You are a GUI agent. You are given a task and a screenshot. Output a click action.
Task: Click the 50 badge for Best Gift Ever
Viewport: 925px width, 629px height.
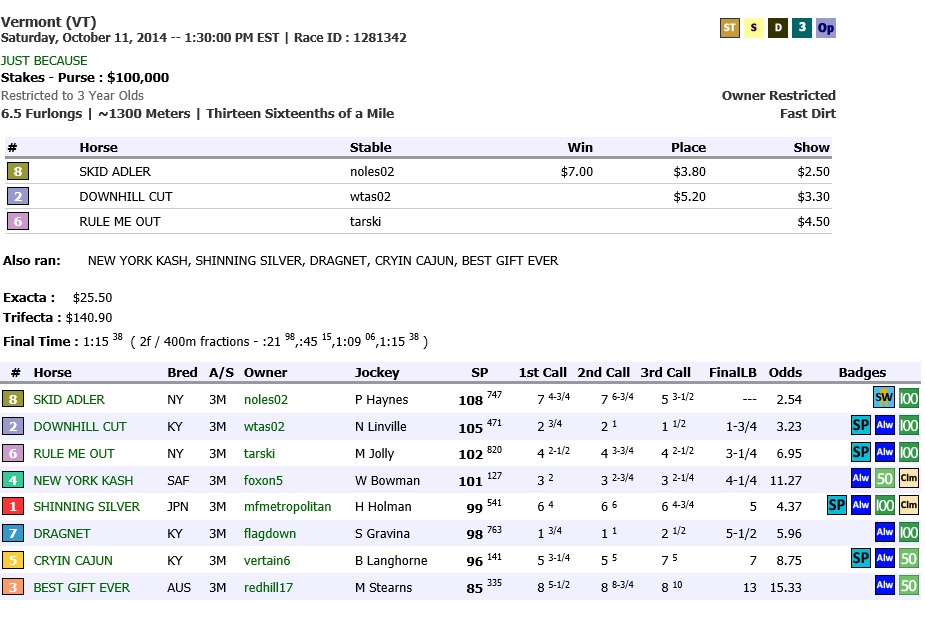click(908, 585)
